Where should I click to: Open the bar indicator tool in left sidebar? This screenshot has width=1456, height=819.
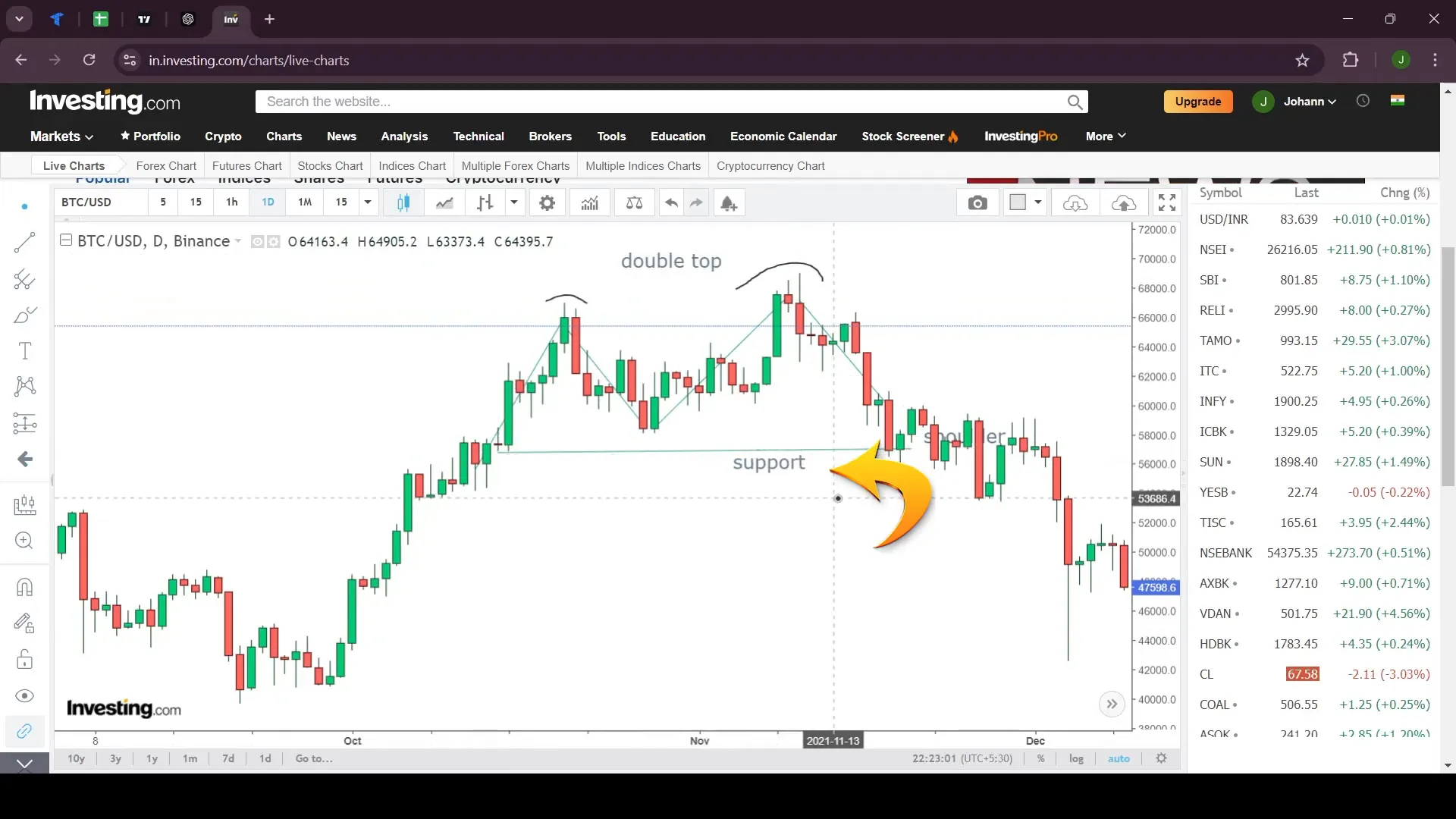(x=24, y=504)
